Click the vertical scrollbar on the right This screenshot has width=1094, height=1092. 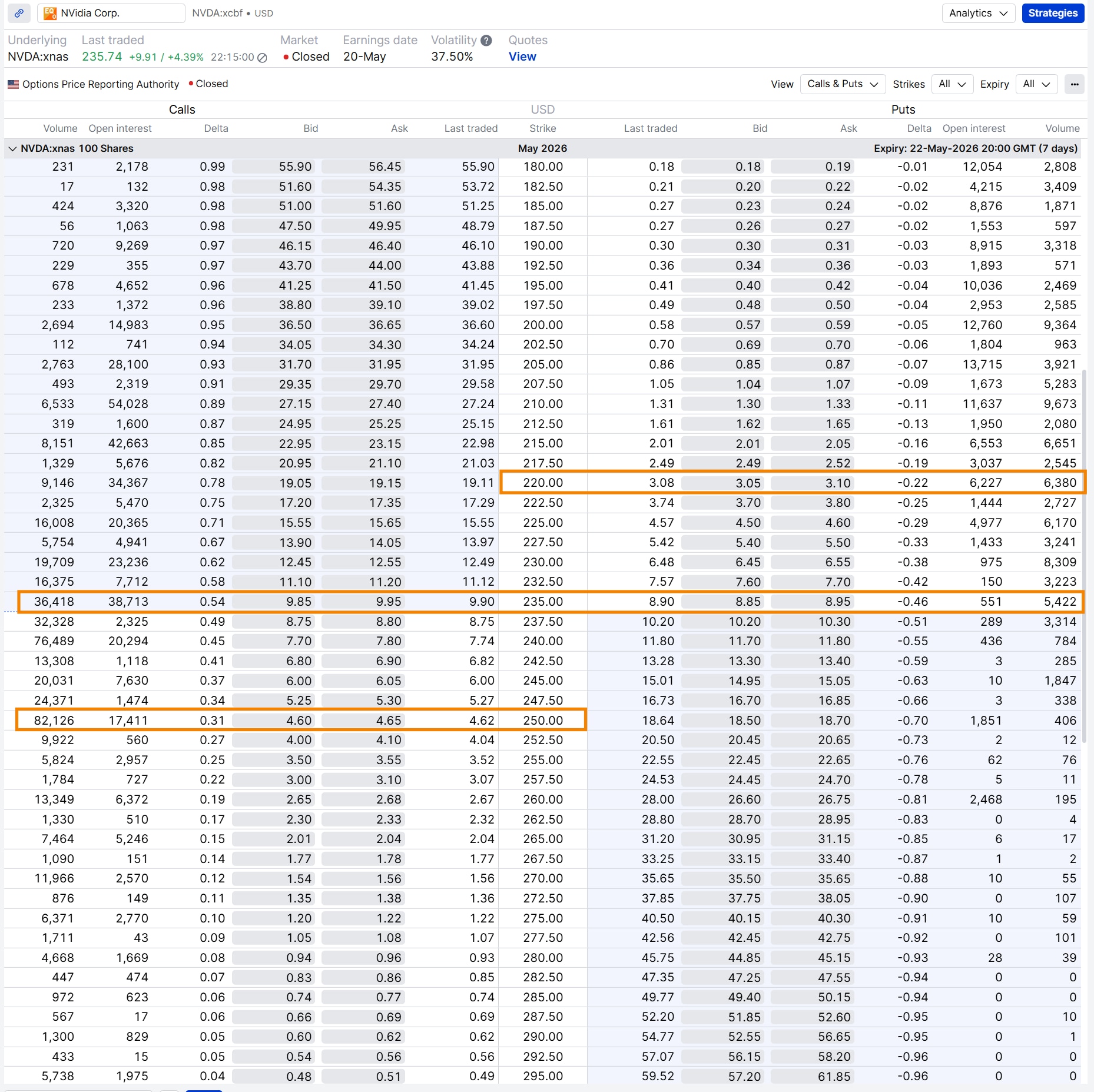point(1085,556)
